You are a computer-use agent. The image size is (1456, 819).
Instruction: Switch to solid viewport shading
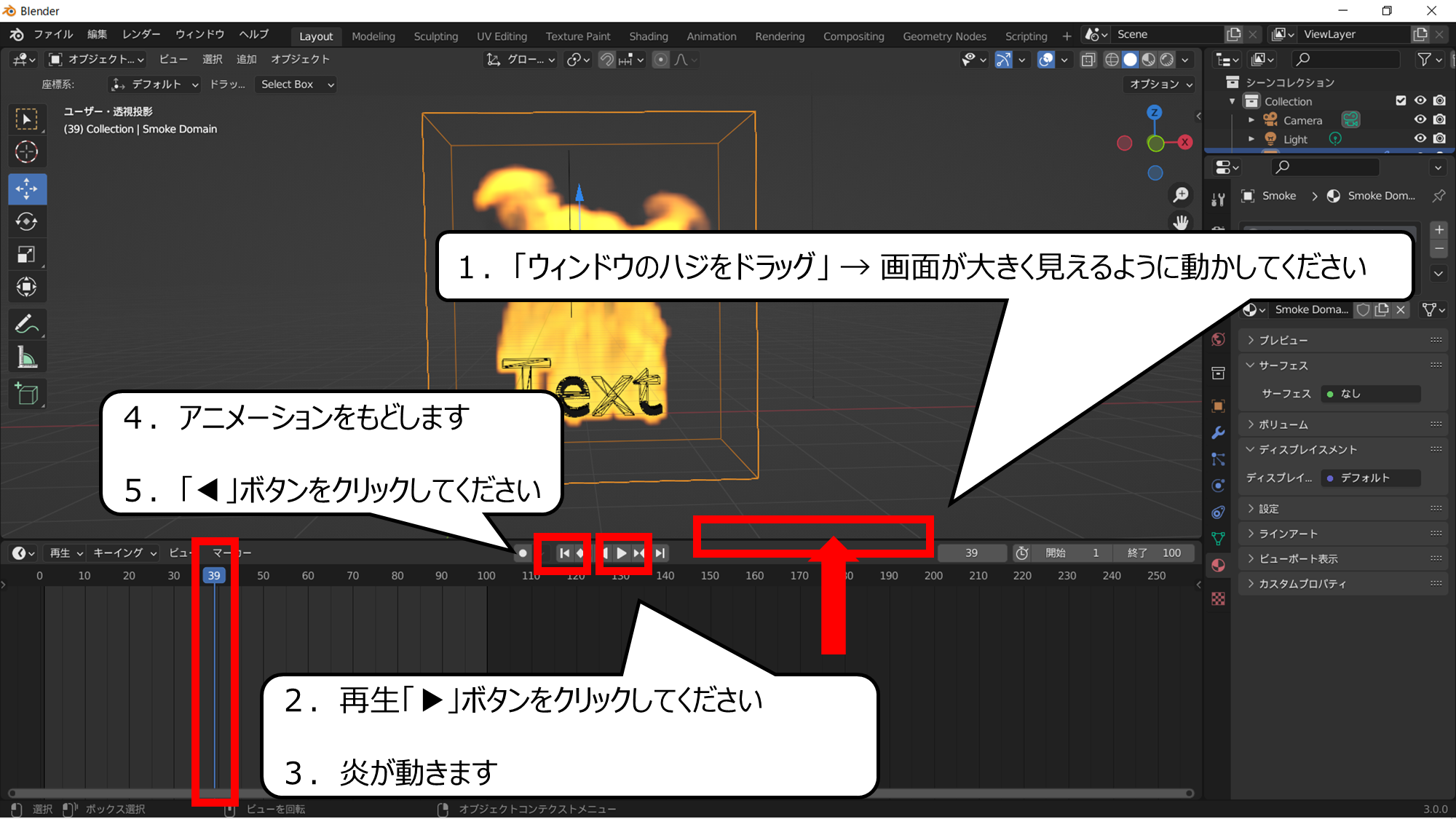pos(1130,60)
